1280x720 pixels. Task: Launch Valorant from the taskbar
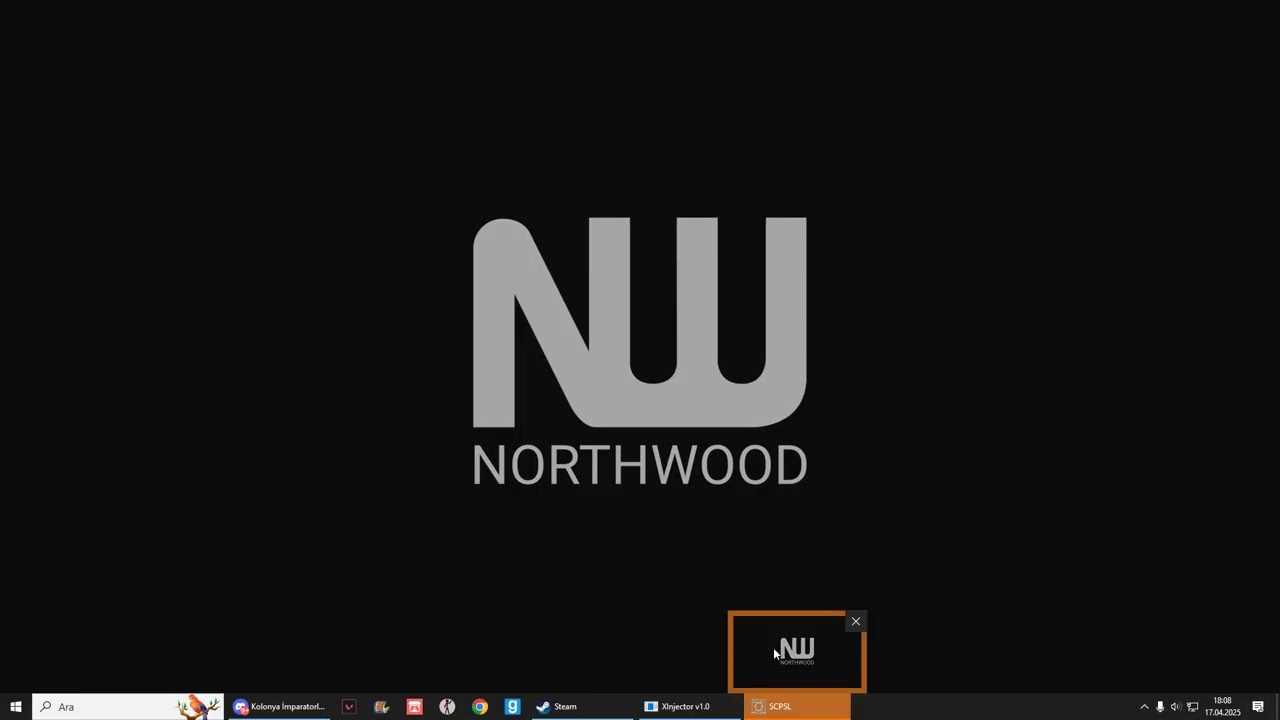click(349, 707)
